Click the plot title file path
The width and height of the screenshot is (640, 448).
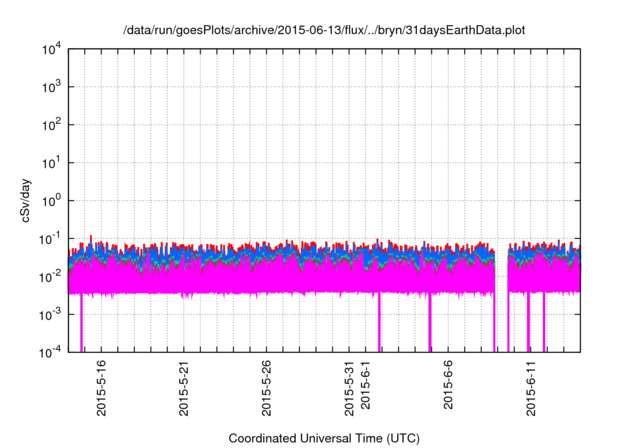tap(324, 30)
